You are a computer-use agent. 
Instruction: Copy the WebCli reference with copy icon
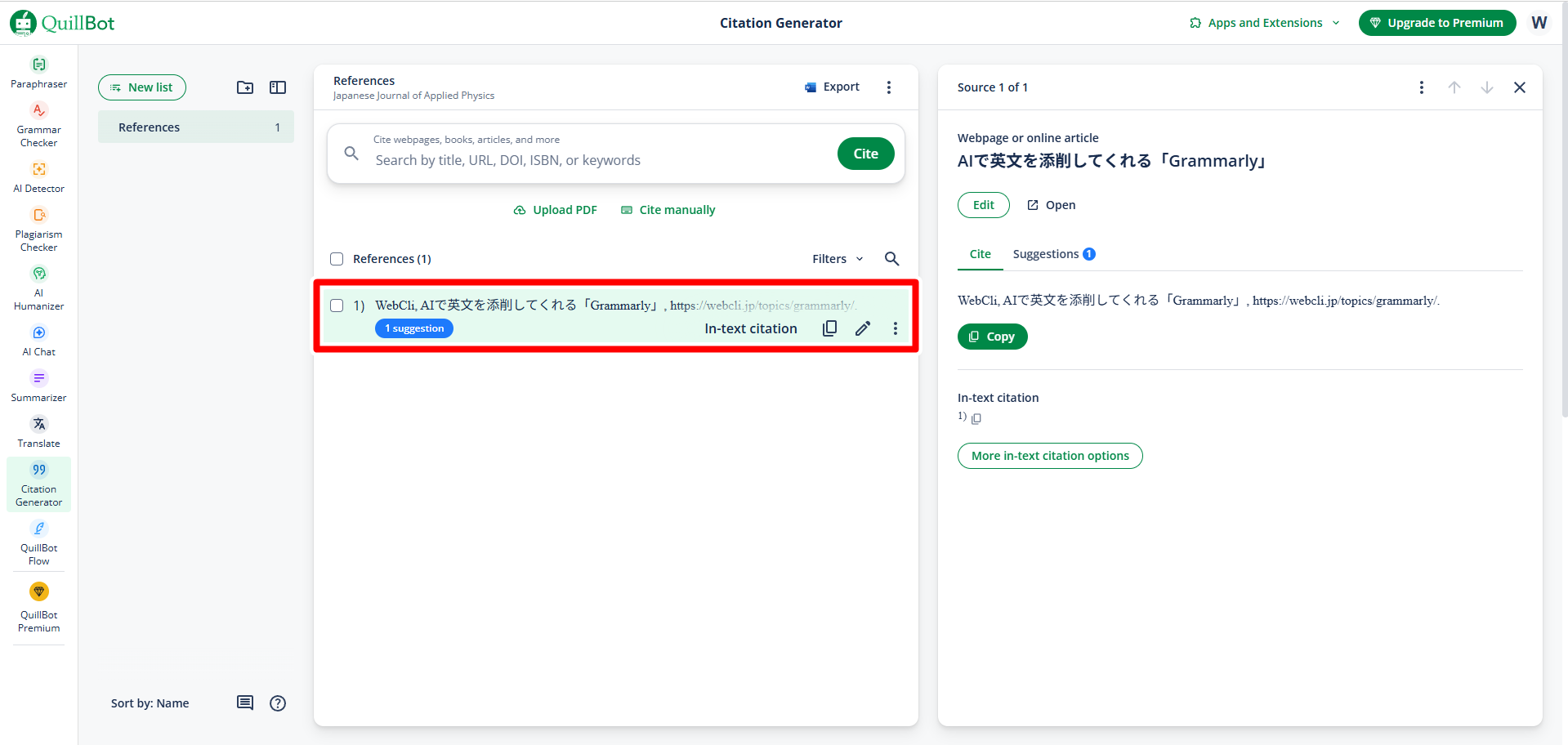coord(829,328)
